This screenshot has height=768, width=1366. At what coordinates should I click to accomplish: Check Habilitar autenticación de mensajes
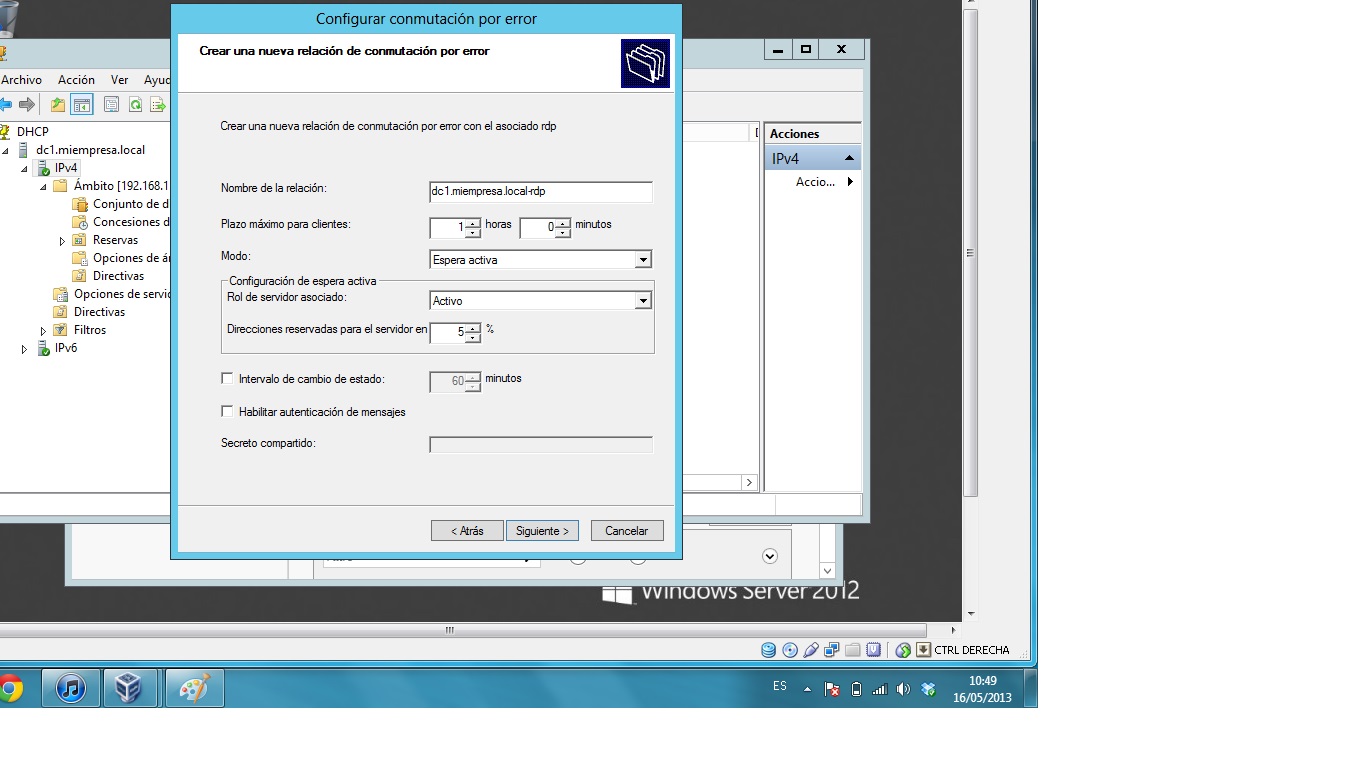(227, 411)
